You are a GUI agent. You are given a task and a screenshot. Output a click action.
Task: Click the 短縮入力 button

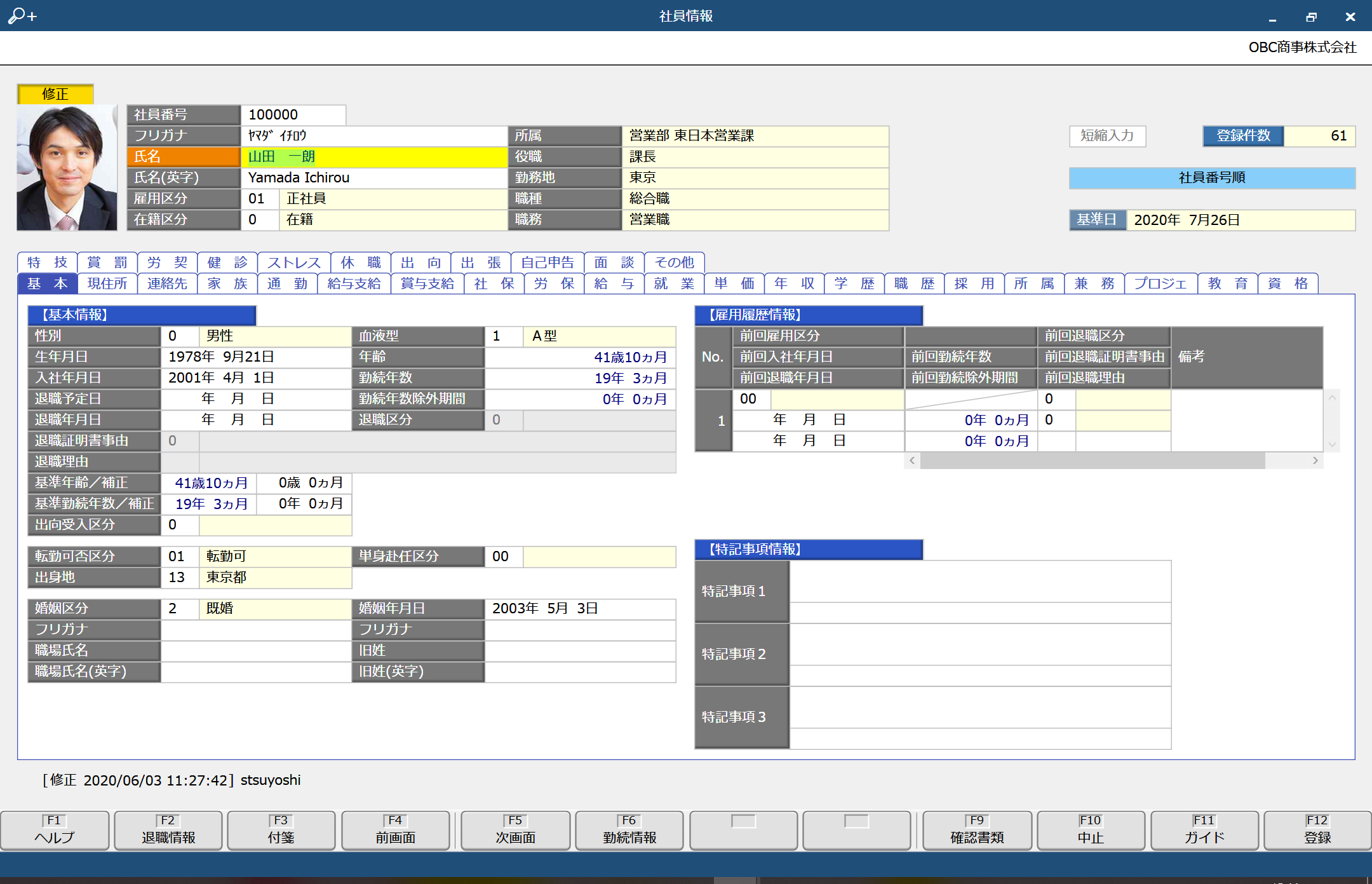click(x=1107, y=135)
